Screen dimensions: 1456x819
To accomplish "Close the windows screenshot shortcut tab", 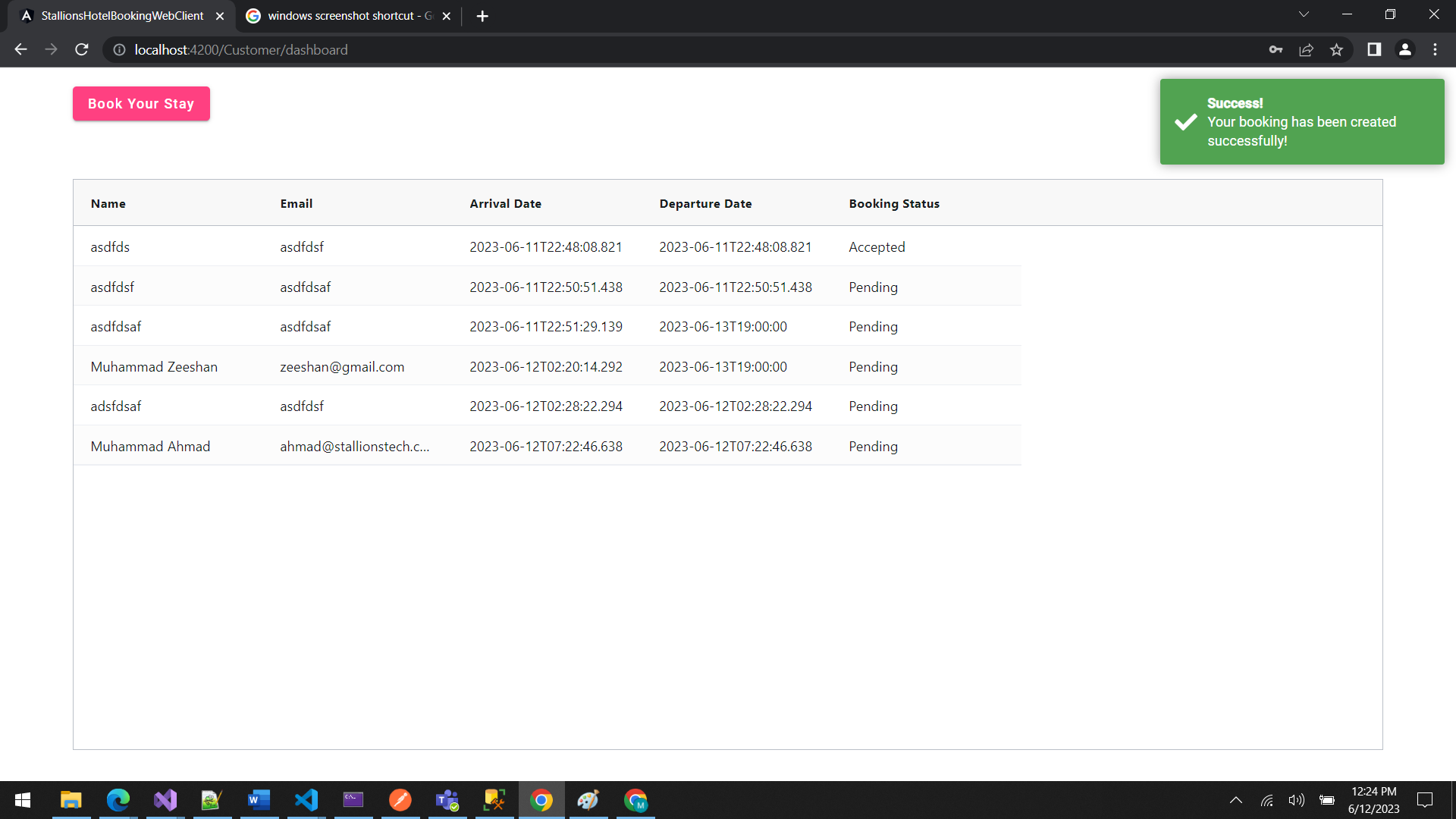I will (x=446, y=16).
